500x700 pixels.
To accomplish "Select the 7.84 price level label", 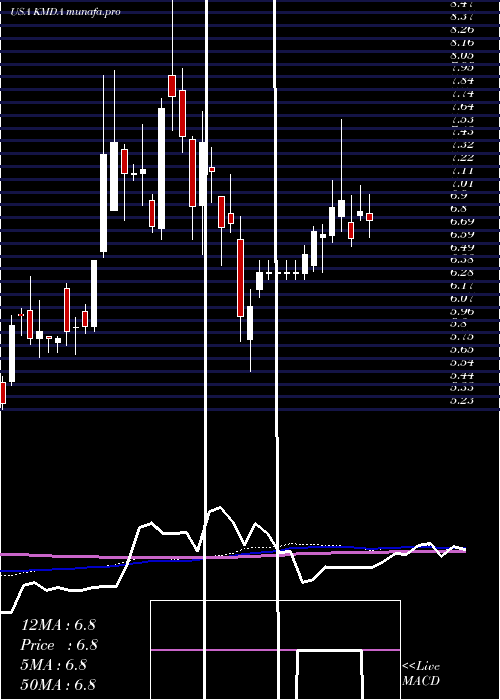I will [462, 81].
